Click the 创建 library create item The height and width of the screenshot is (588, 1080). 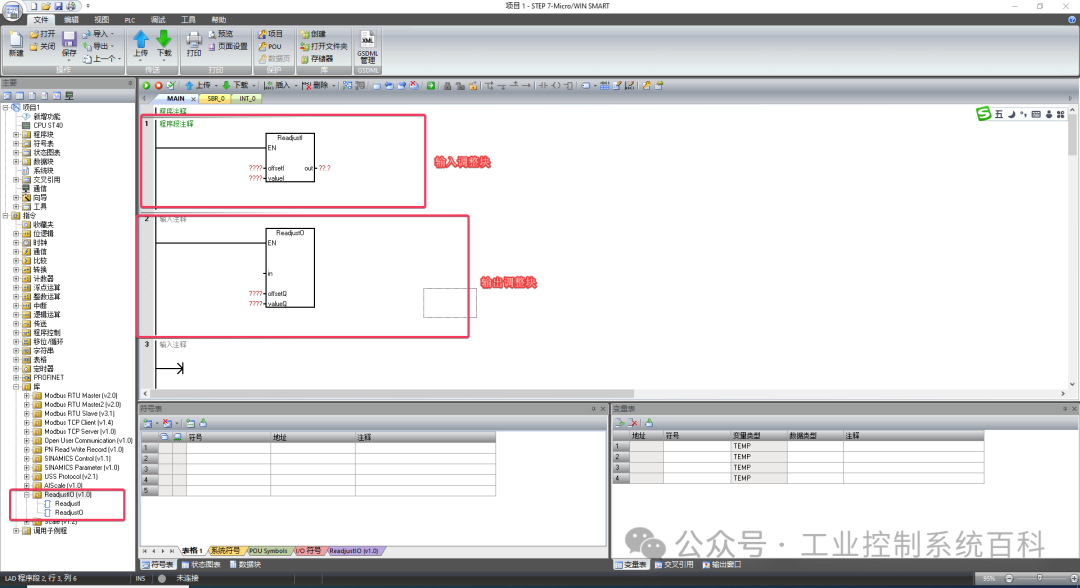point(313,34)
